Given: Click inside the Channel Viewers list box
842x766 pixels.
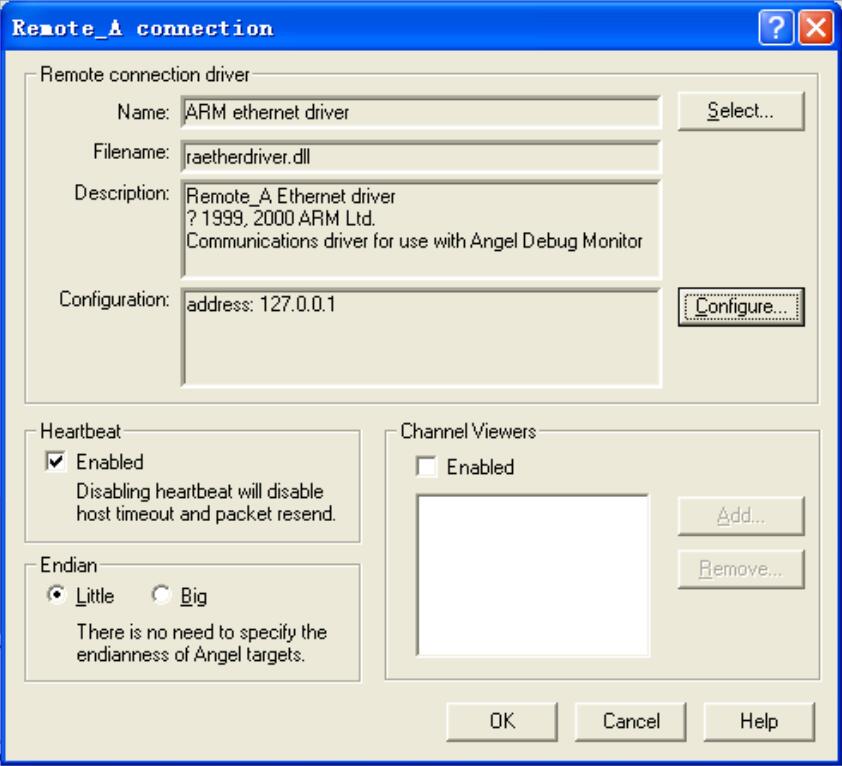Looking at the screenshot, I should click(x=533, y=575).
